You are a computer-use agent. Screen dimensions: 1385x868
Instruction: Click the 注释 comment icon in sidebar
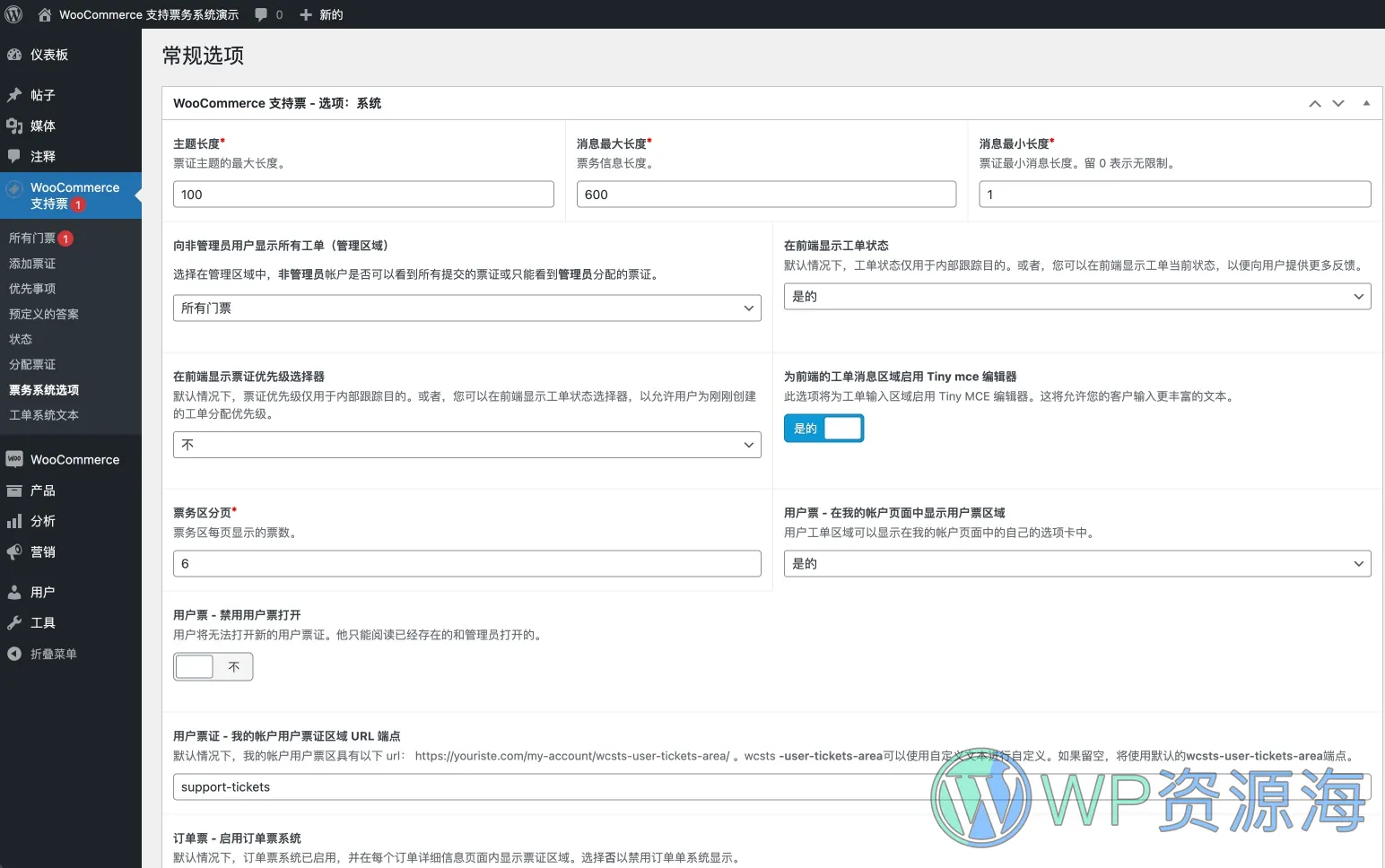(14, 156)
